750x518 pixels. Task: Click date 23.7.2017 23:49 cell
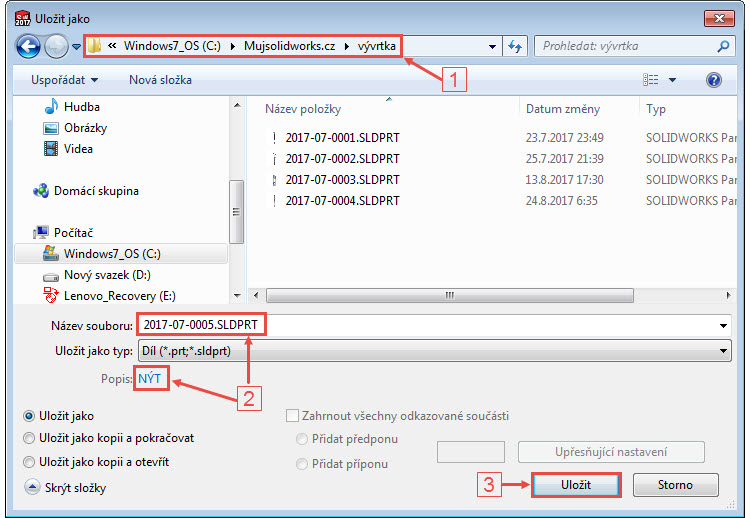pos(564,138)
